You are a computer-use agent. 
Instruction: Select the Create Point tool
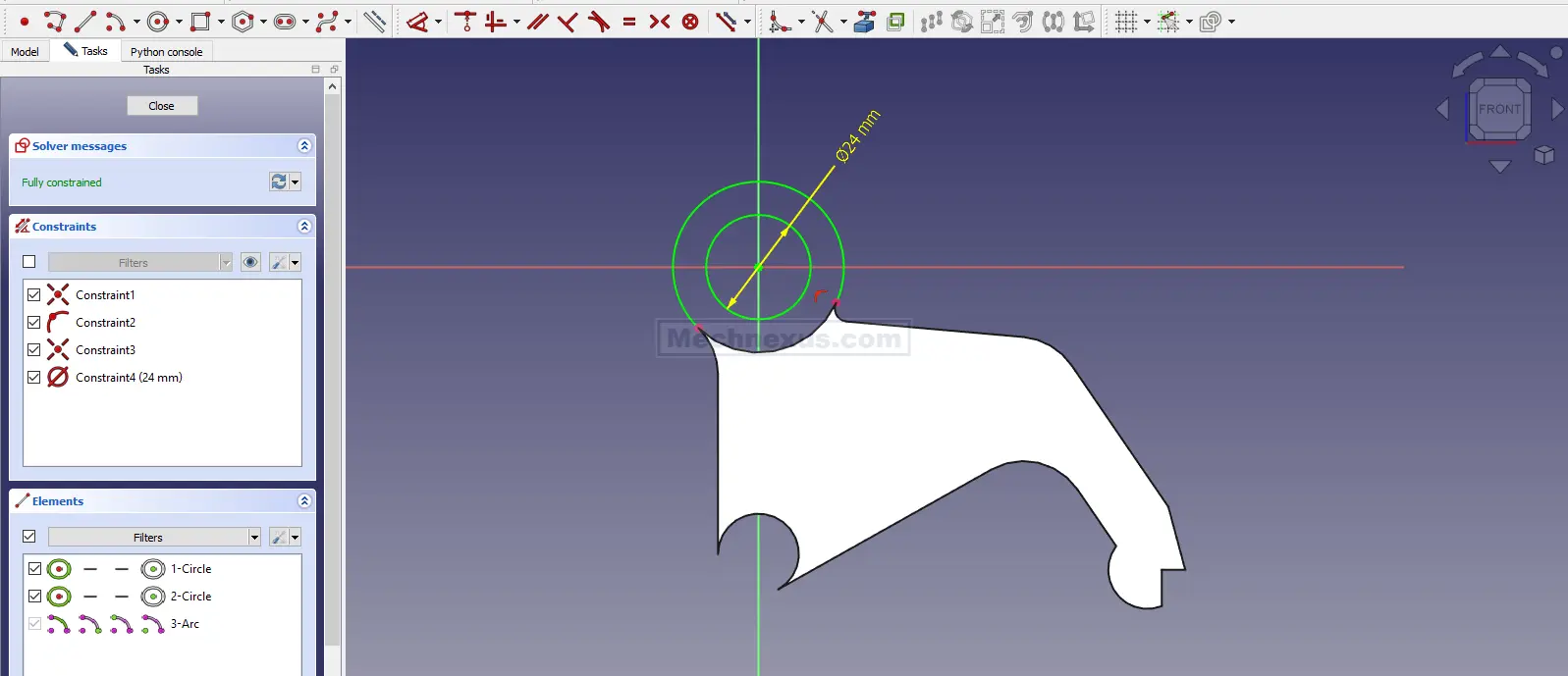[x=25, y=21]
